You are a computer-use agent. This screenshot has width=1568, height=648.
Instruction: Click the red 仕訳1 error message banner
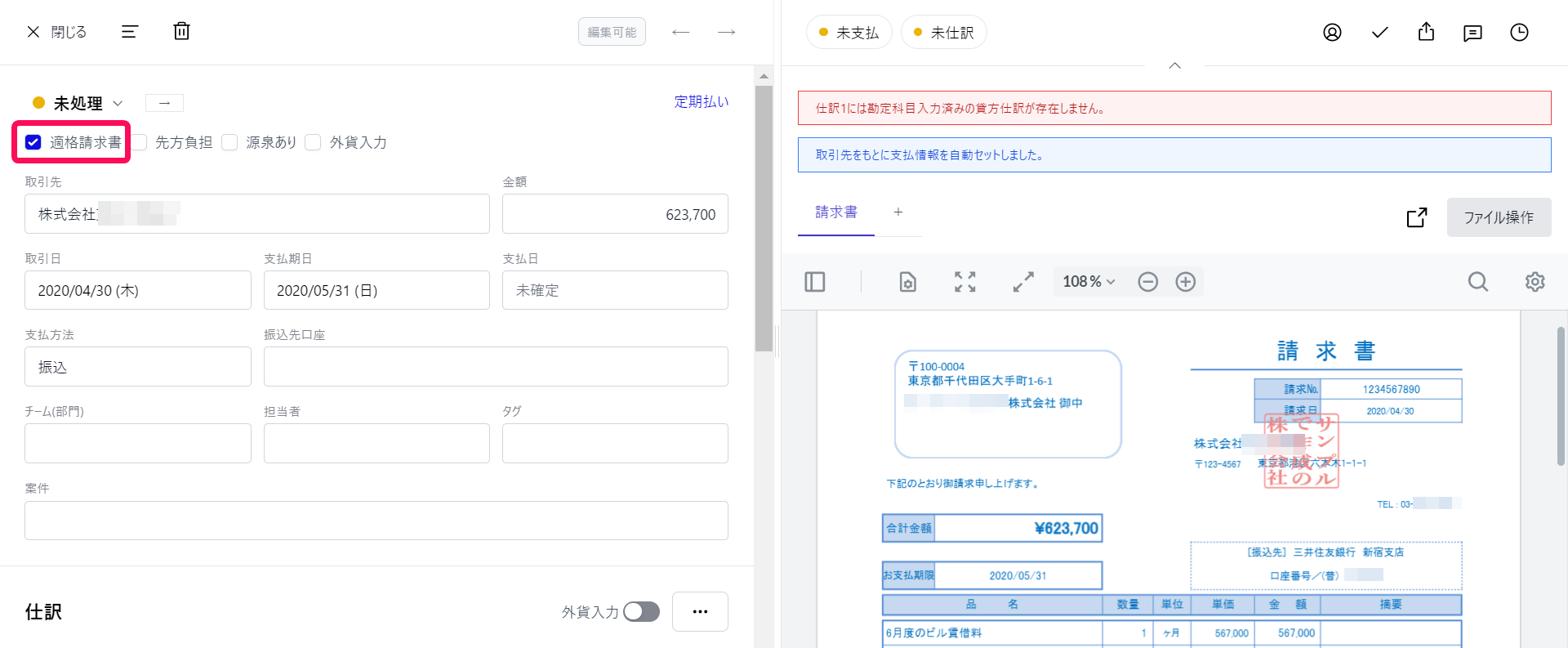coord(1174,108)
